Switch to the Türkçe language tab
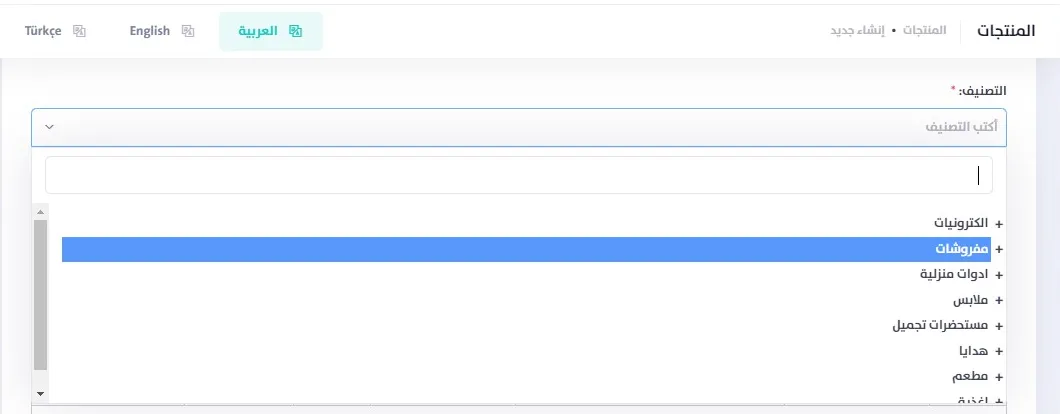Viewport: 1060px width, 414px height. [x=44, y=31]
